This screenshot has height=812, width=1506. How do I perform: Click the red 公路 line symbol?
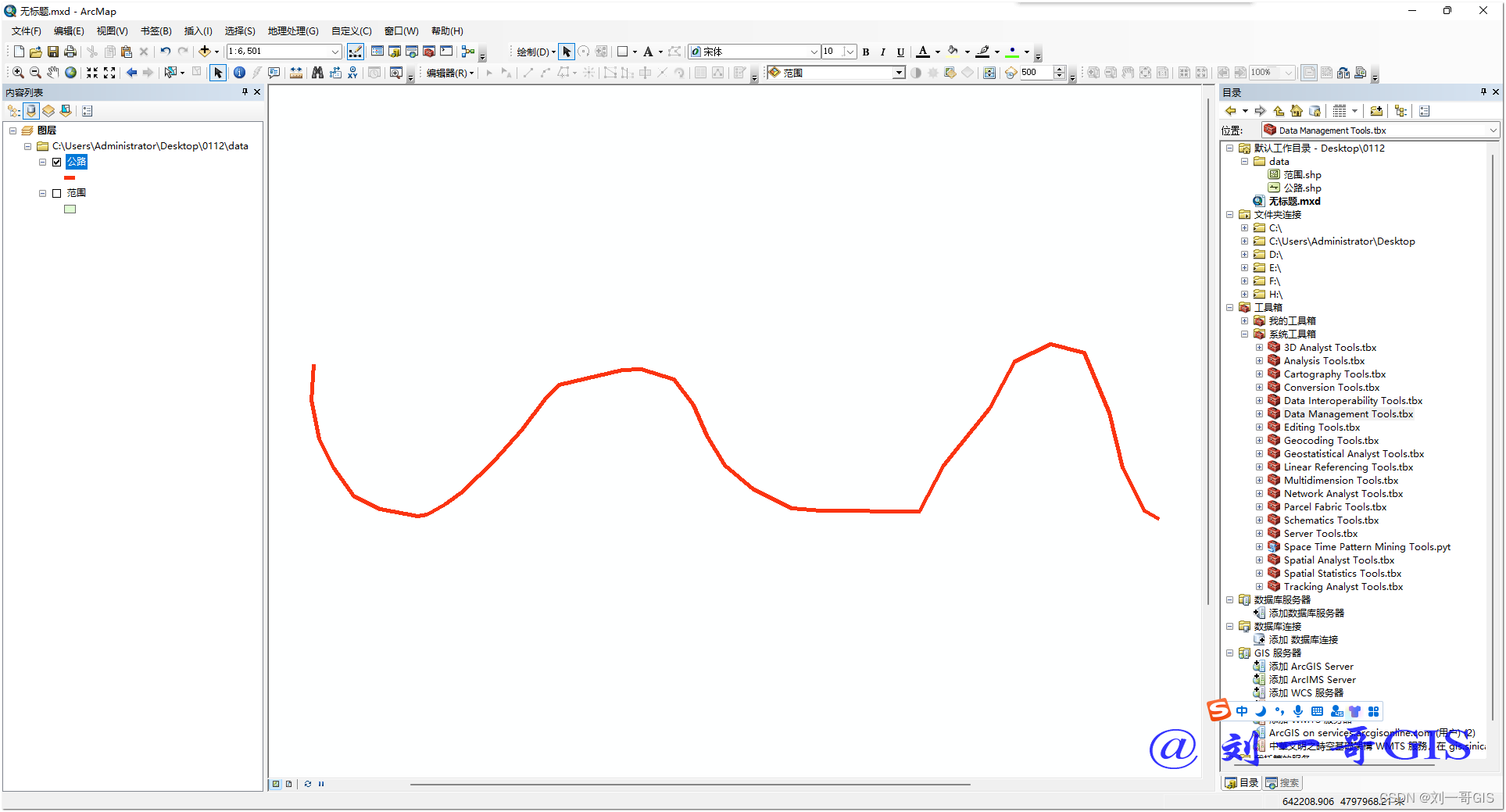click(x=70, y=178)
